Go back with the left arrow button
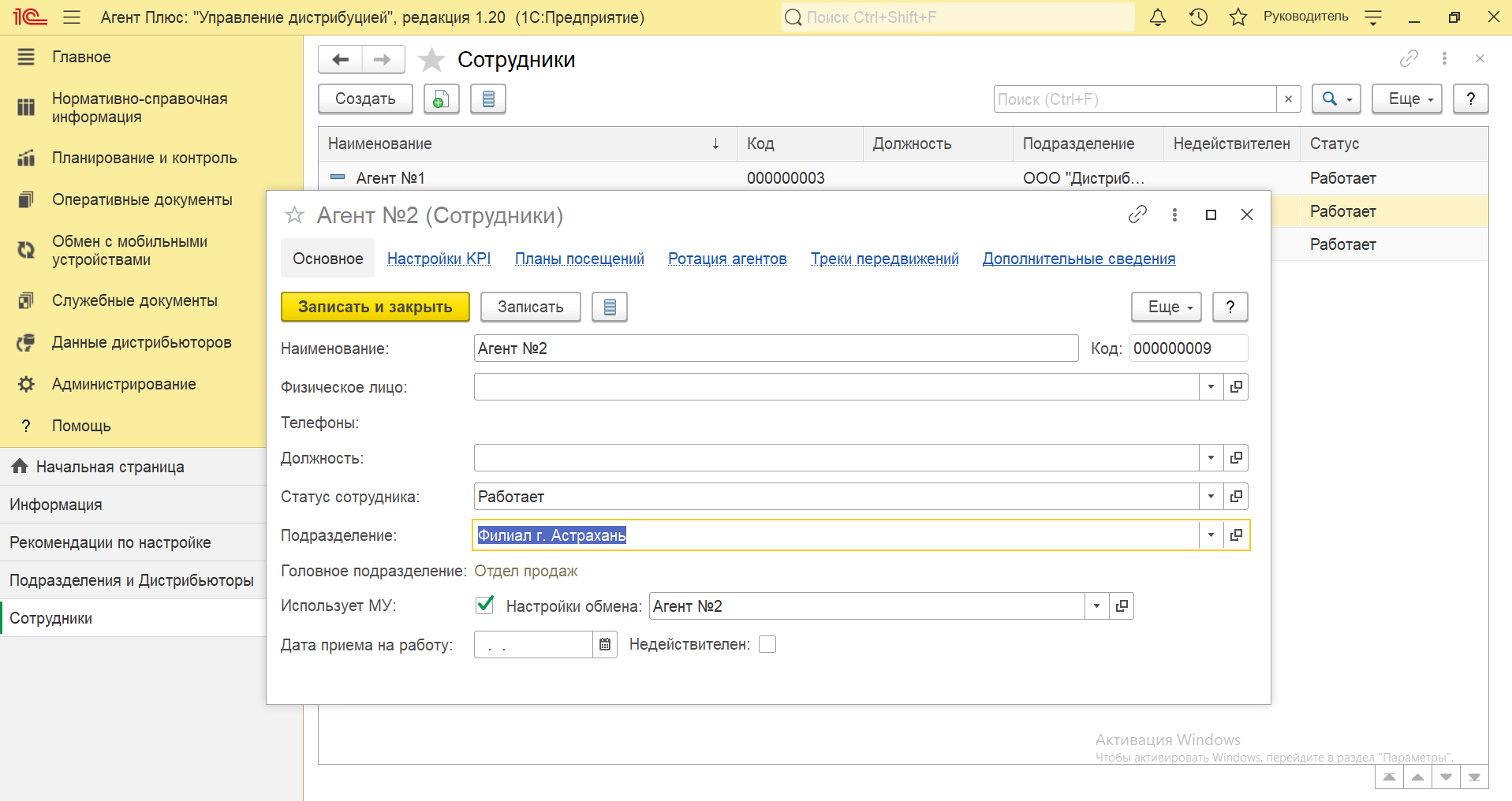 (x=340, y=59)
